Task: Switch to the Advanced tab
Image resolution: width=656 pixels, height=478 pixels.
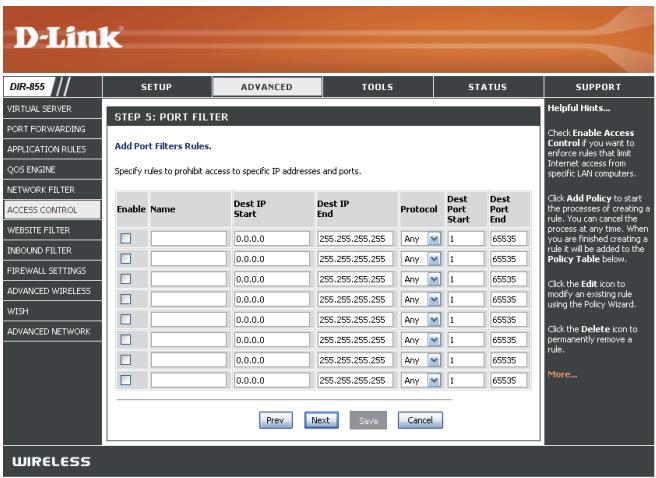Action: [267, 87]
